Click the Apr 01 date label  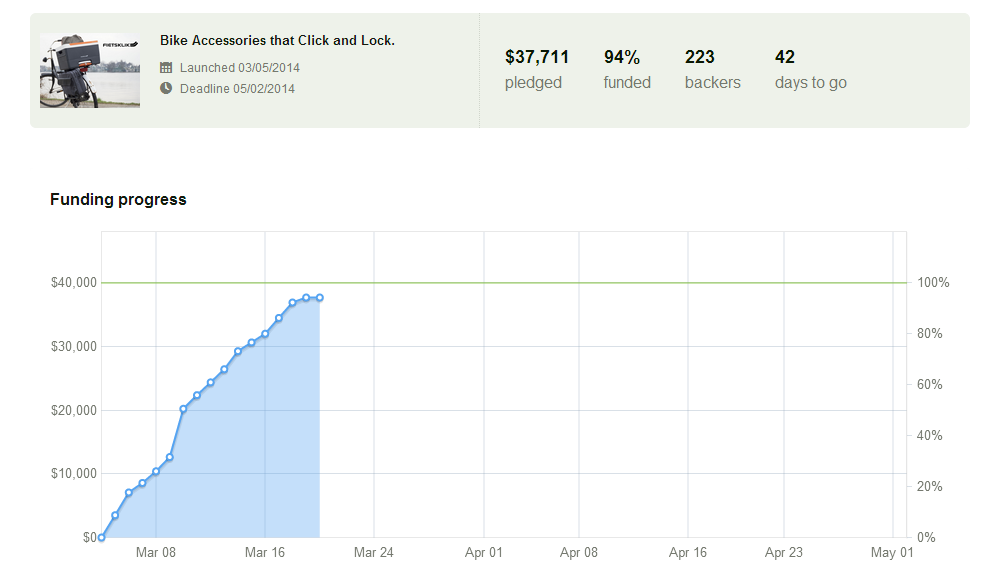point(484,552)
